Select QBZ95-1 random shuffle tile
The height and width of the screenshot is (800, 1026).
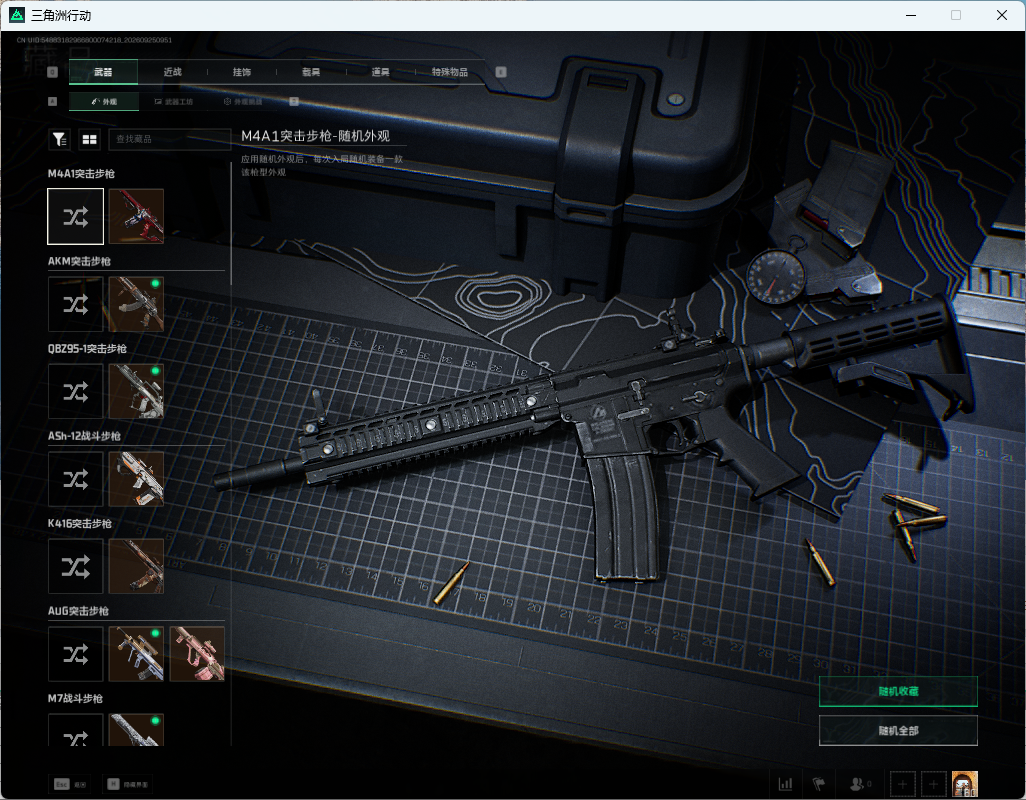76,391
